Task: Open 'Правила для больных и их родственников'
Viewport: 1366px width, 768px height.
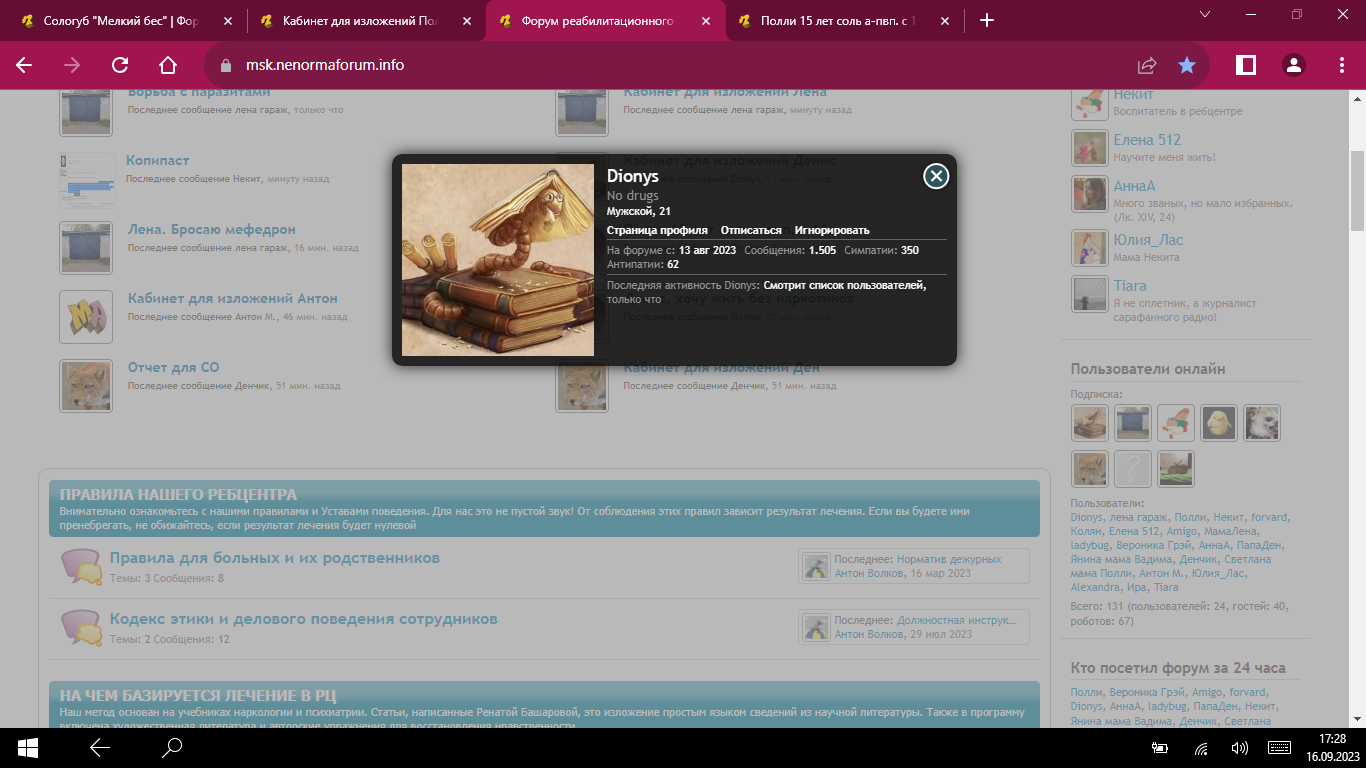Action: 275,558
